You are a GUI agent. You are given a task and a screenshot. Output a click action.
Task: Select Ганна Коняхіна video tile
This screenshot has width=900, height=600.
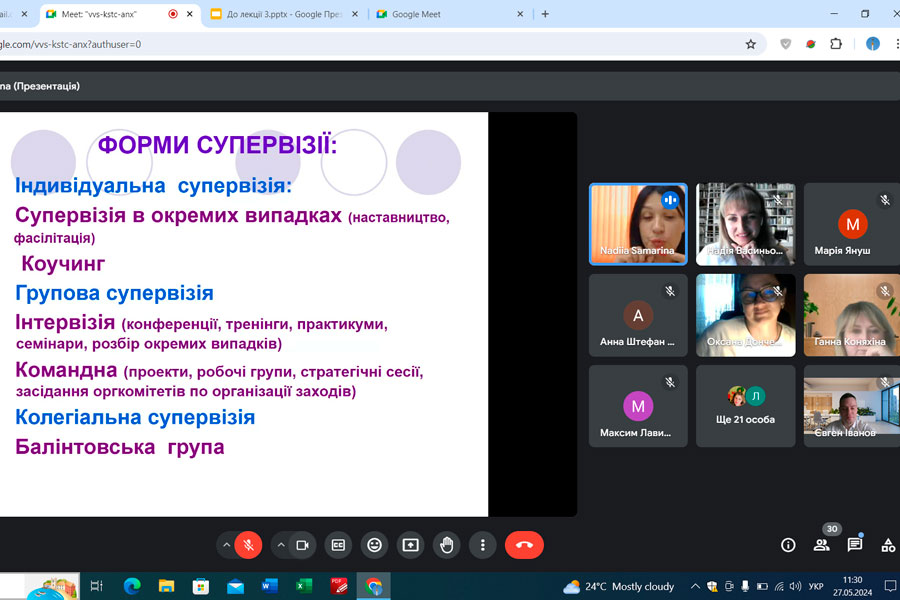pos(852,315)
